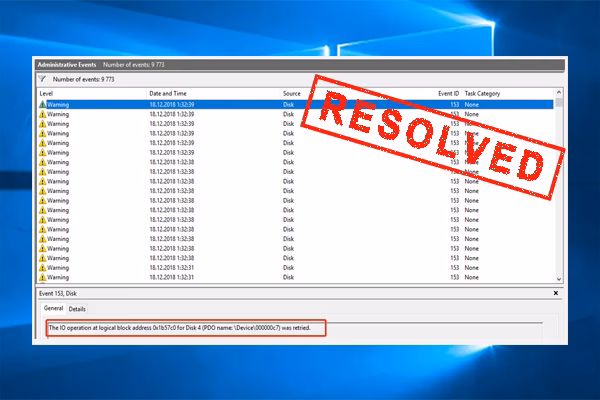Click the event list scroll up arrow
This screenshot has height=400, width=600.
tap(559, 92)
